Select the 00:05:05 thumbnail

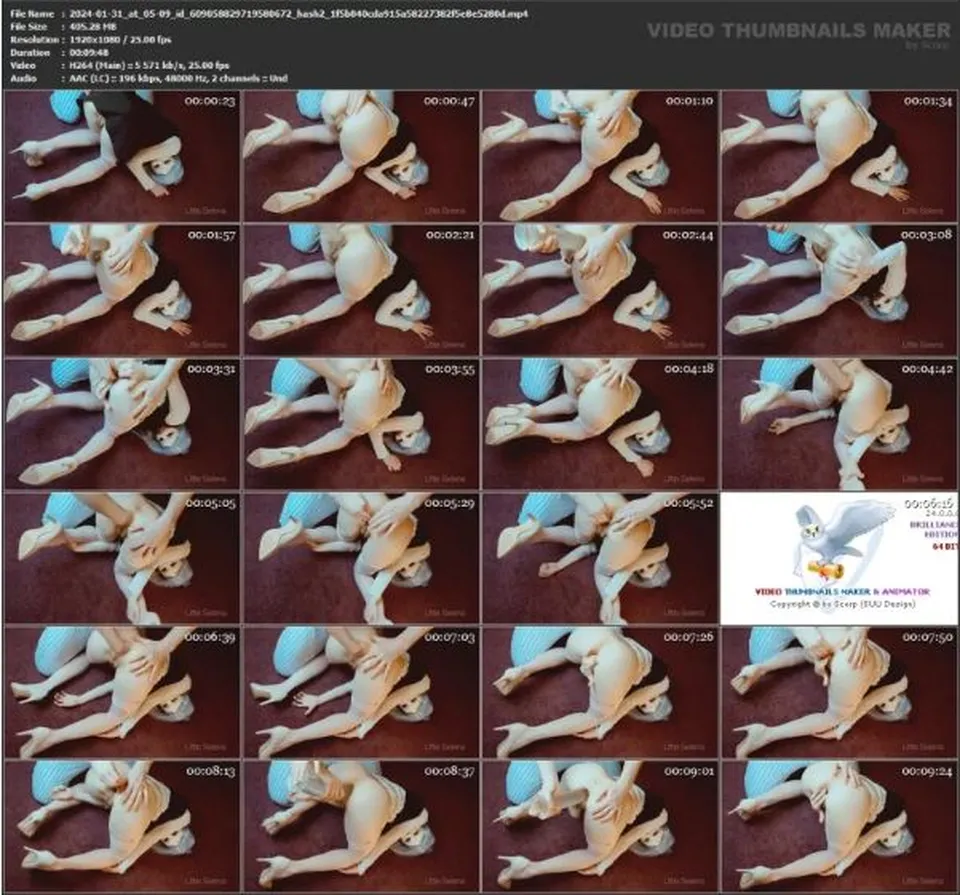(122, 558)
